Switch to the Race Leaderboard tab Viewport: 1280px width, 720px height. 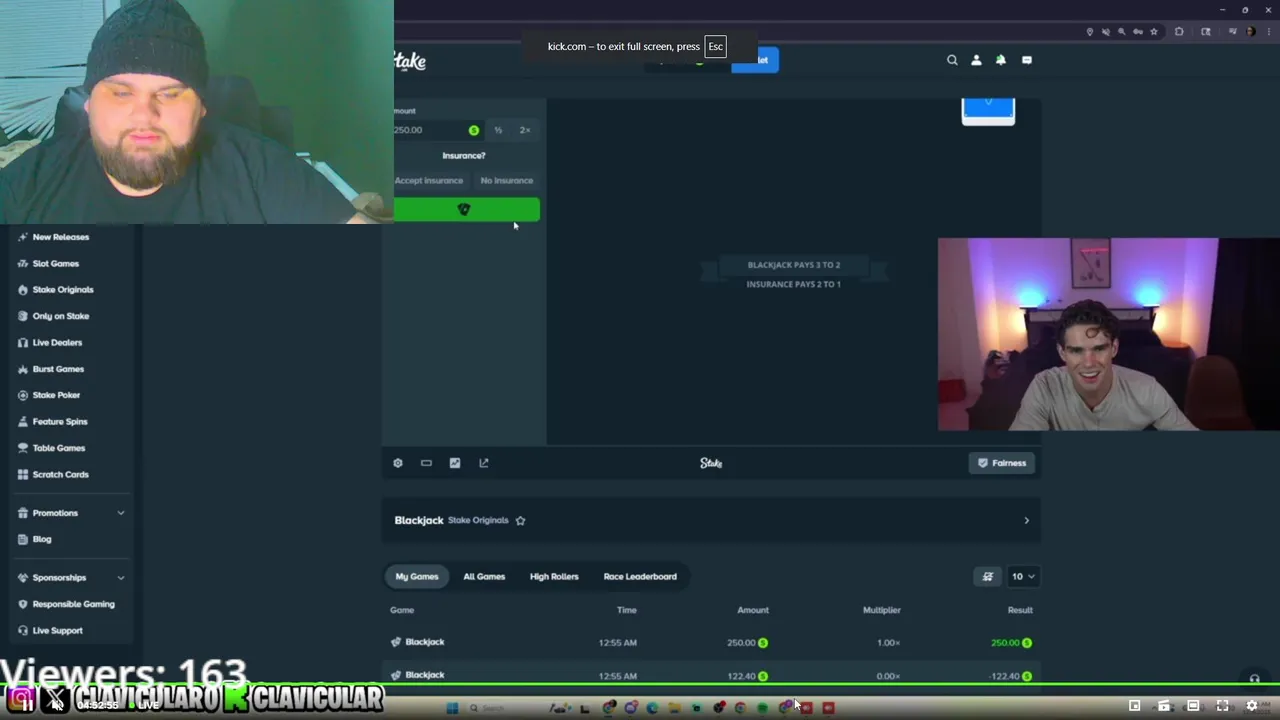640,576
